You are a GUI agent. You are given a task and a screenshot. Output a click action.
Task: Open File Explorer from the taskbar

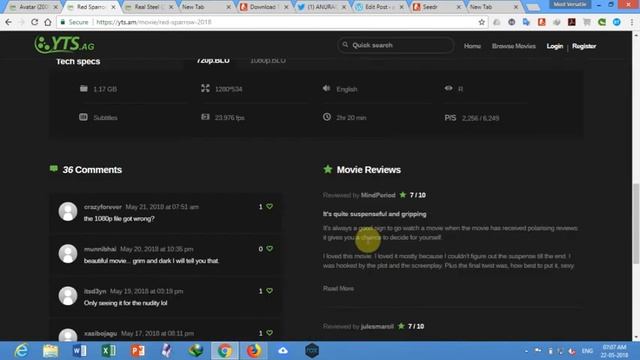click(x=51, y=351)
